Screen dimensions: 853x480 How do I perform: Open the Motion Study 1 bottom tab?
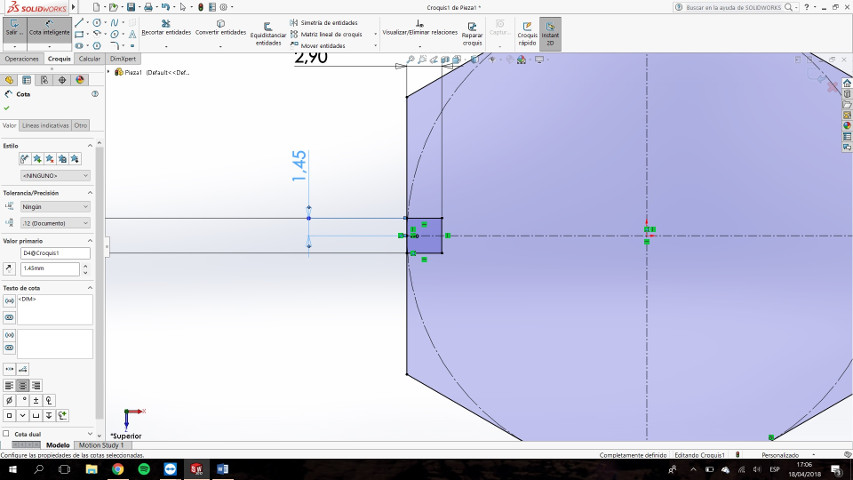[101, 445]
